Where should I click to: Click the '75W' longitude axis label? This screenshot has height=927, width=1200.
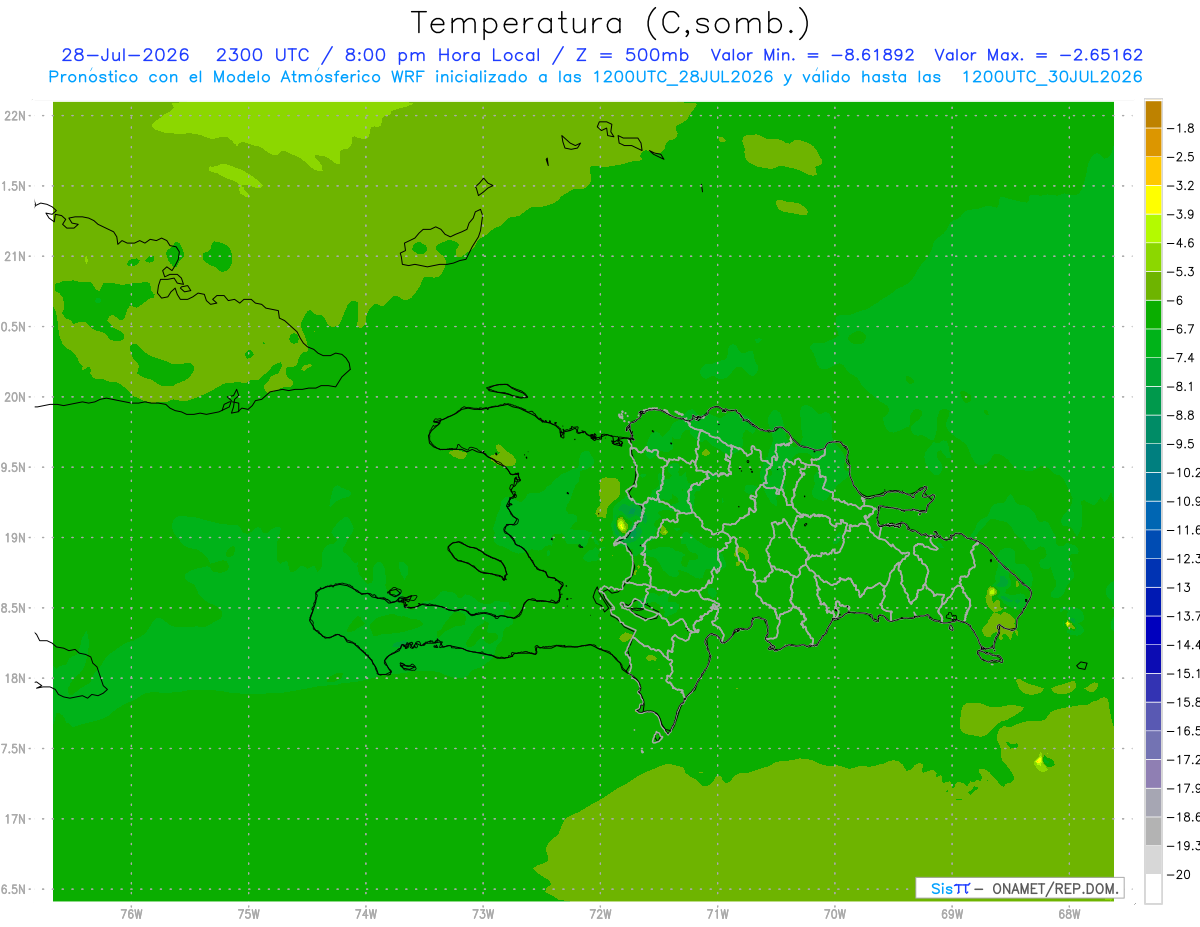click(x=248, y=913)
